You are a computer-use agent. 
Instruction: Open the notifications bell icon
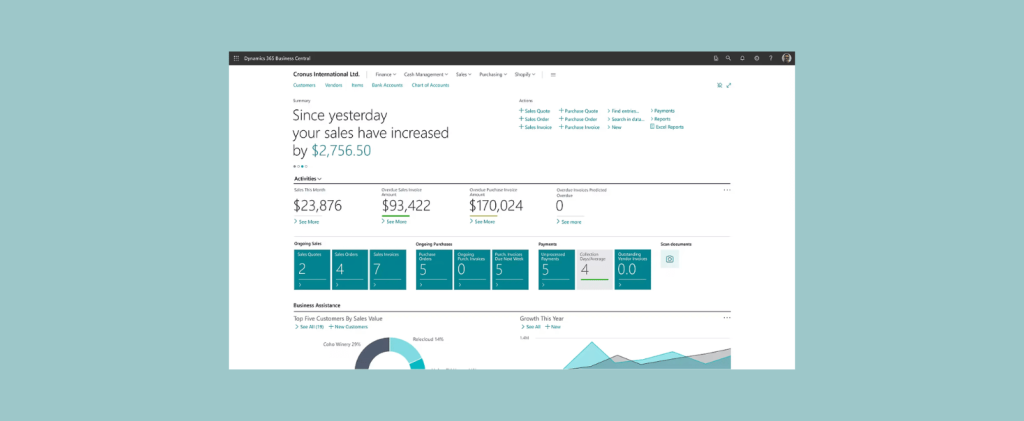[x=743, y=58]
